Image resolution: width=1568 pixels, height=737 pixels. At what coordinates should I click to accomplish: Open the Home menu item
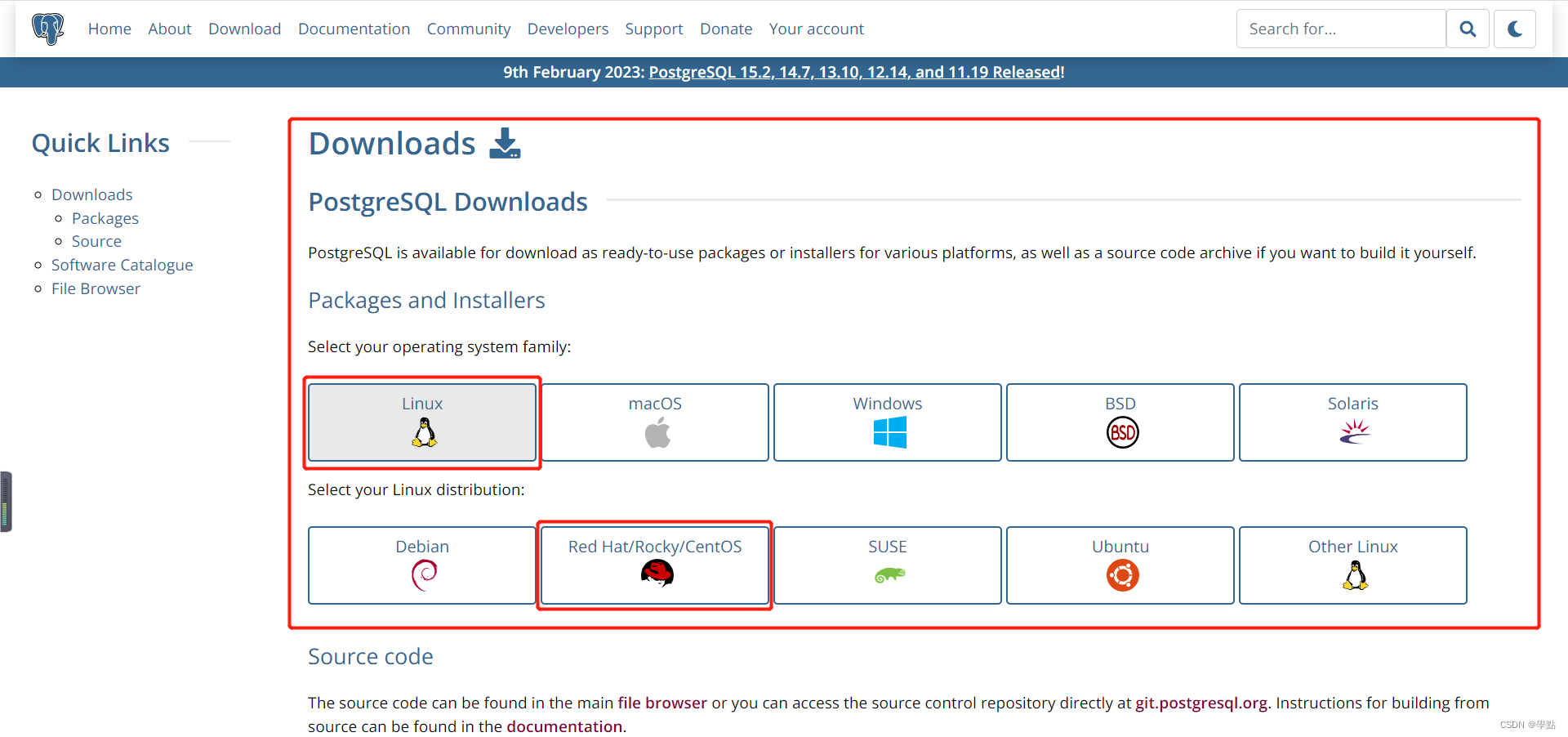[x=109, y=29]
